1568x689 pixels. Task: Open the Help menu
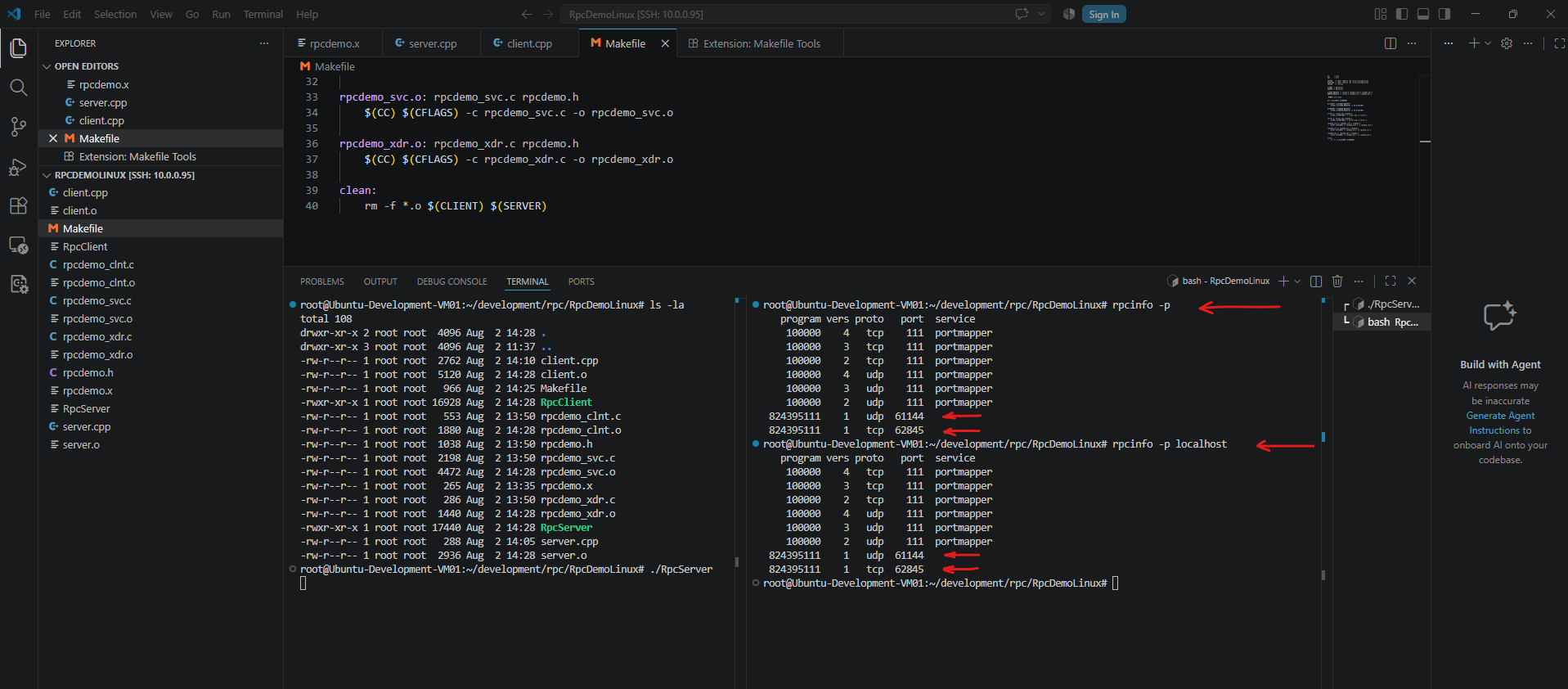tap(307, 14)
